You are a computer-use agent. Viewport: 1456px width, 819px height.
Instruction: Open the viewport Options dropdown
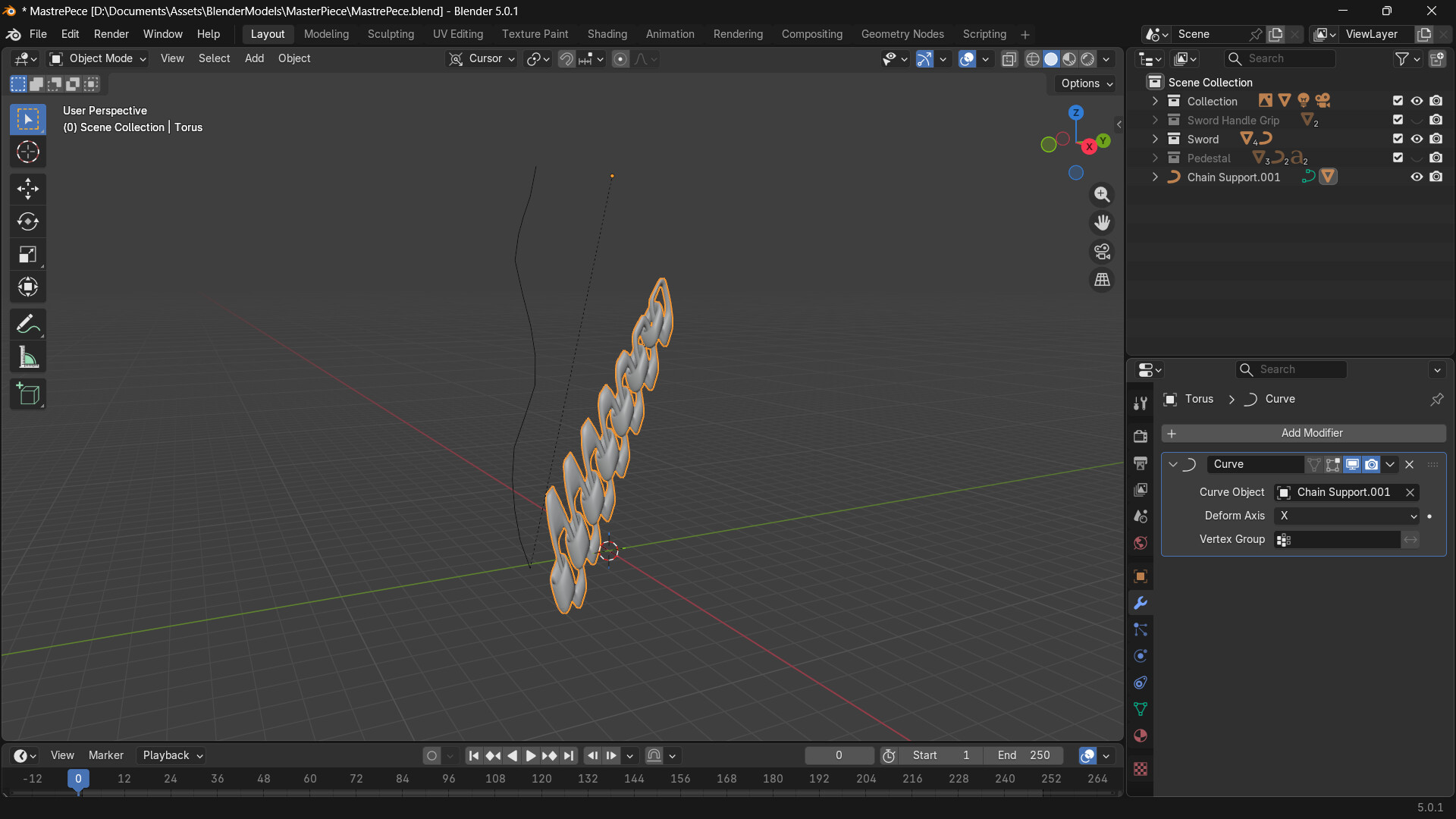(1087, 83)
